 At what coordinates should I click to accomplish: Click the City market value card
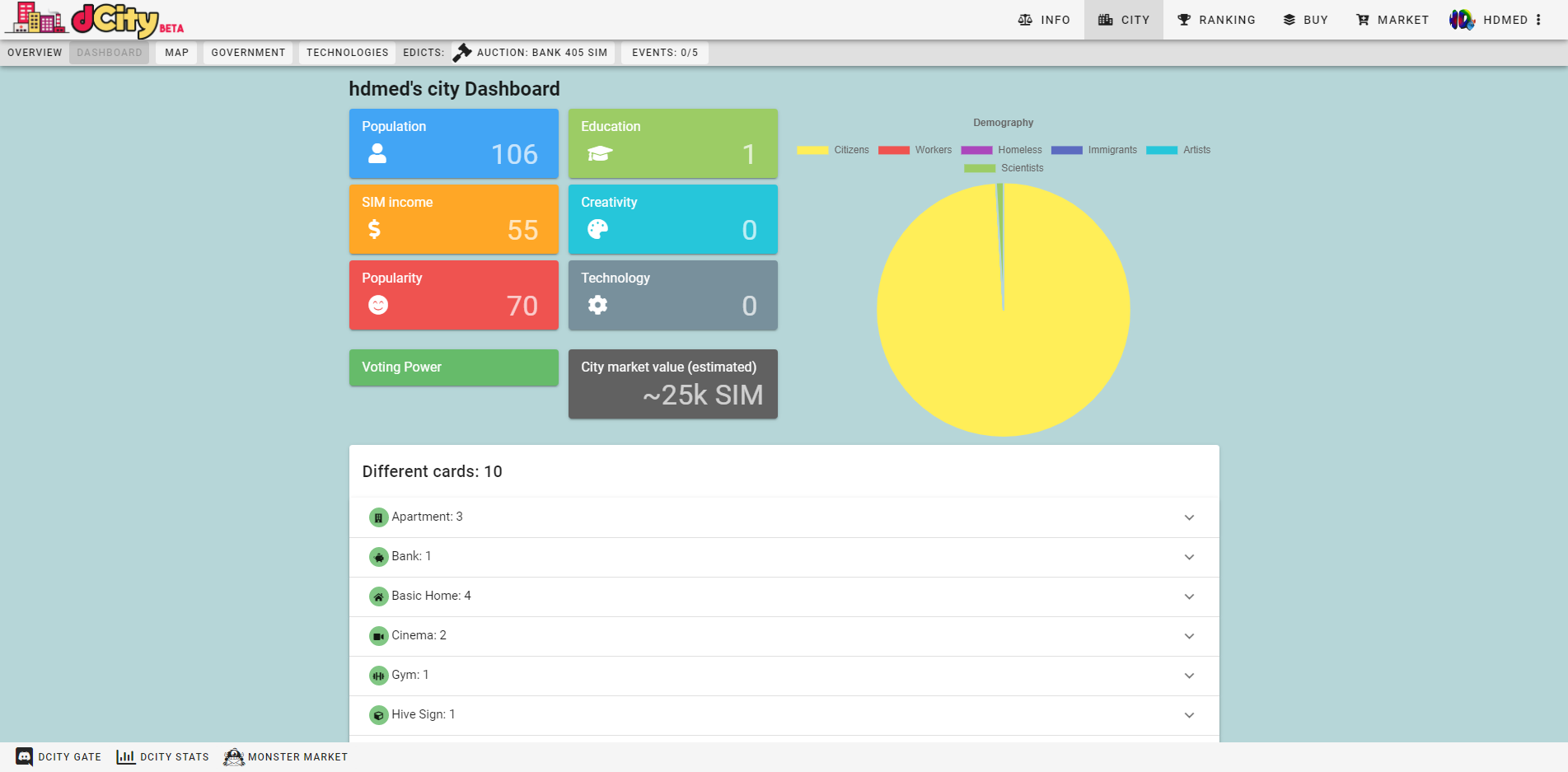pyautogui.click(x=673, y=384)
